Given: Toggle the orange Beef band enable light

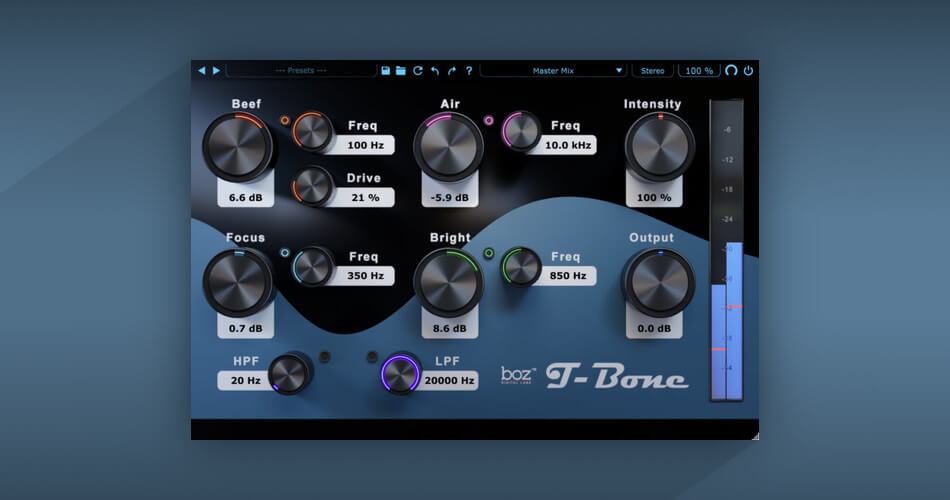Looking at the screenshot, I should 285,121.
